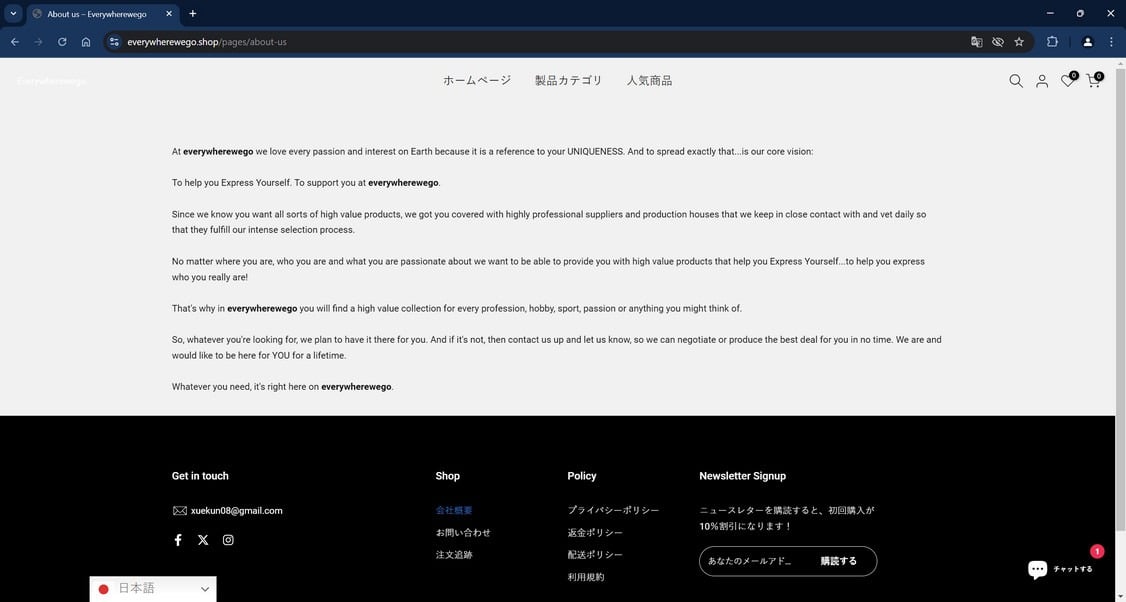This screenshot has height=602, width=1126.
Task: Go to browser home page
Action: pos(86,42)
